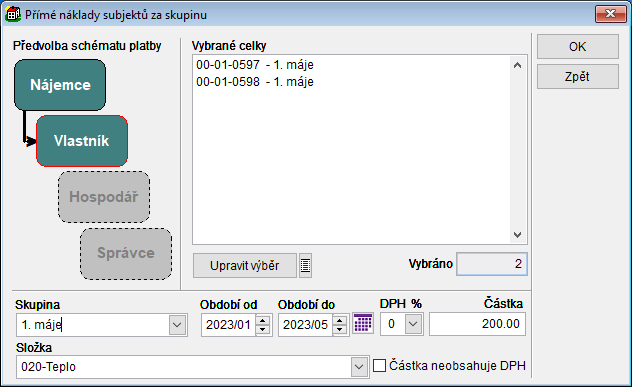Screen dimensions: 632x387
Task: Increase Období od with up arrow
Action: tap(263, 321)
